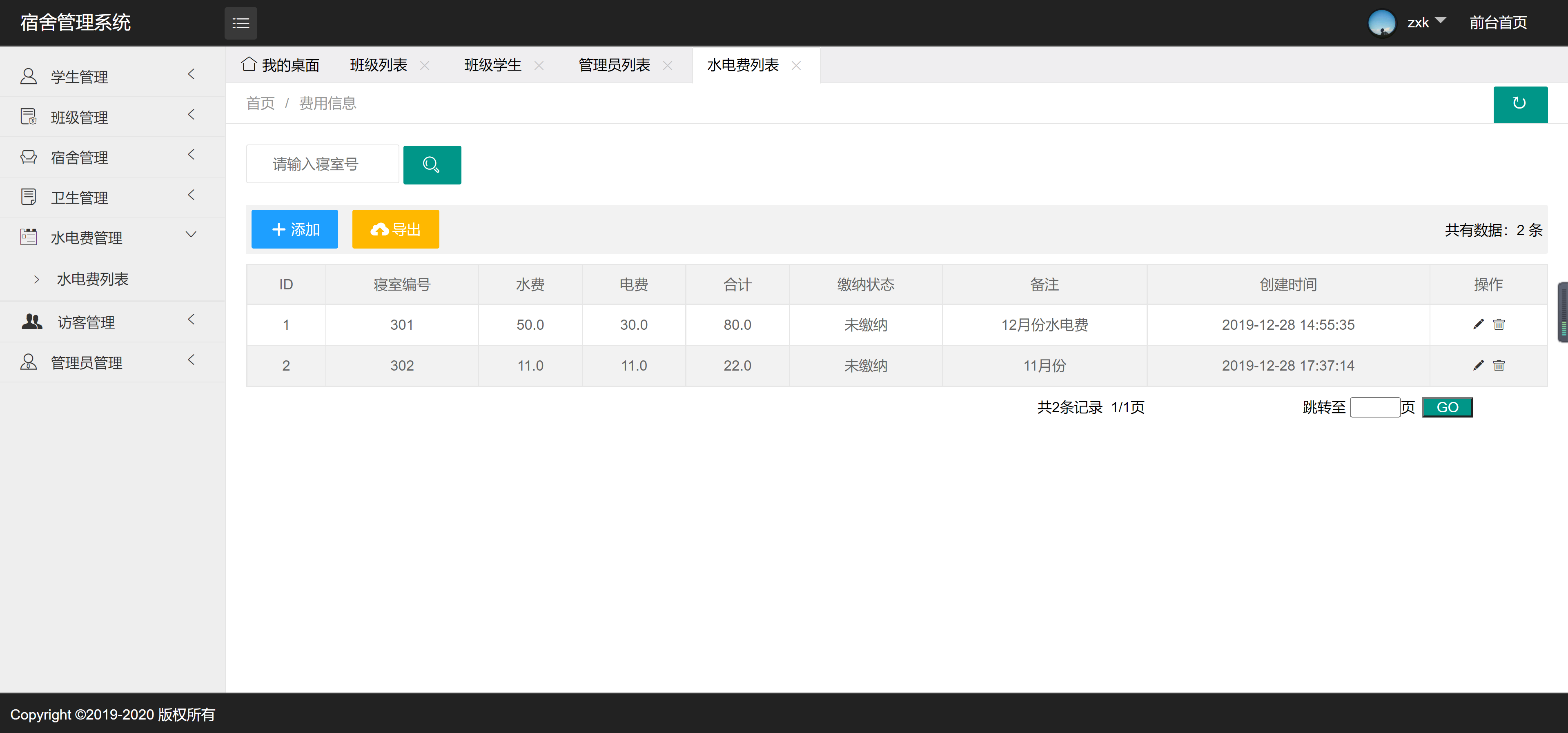Click the 添加 add button
The image size is (1568, 733).
coord(294,229)
